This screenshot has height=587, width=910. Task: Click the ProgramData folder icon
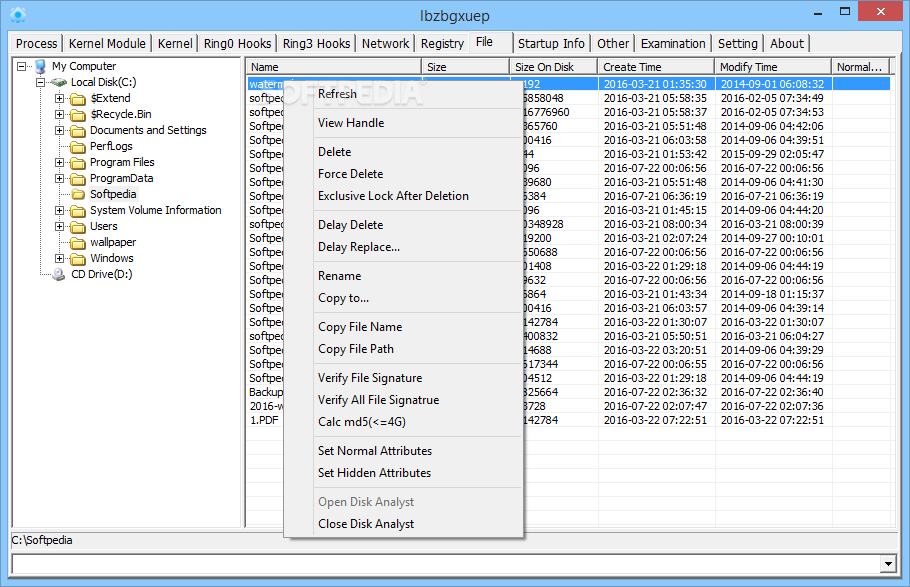[x=78, y=179]
